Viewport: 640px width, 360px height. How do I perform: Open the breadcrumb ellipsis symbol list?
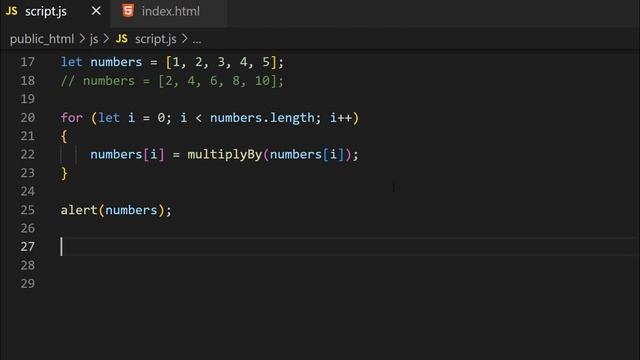click(197, 40)
